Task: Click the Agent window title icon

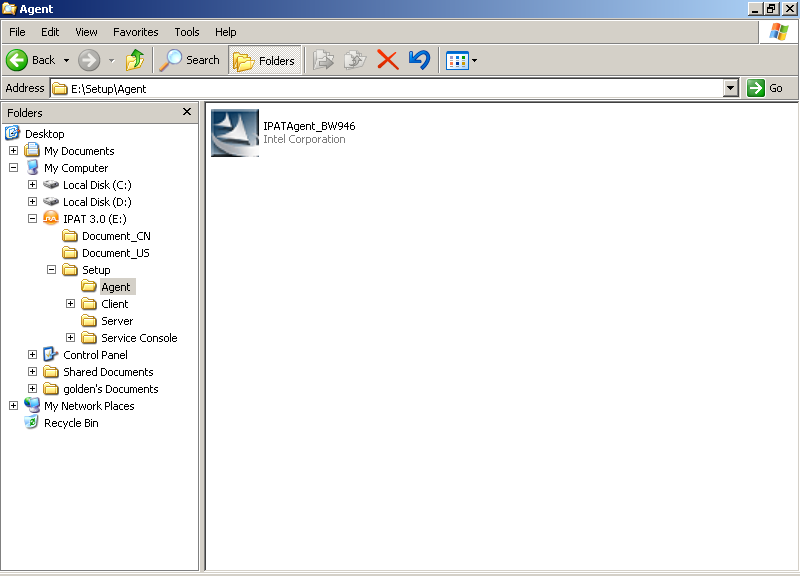Action: coord(9,9)
